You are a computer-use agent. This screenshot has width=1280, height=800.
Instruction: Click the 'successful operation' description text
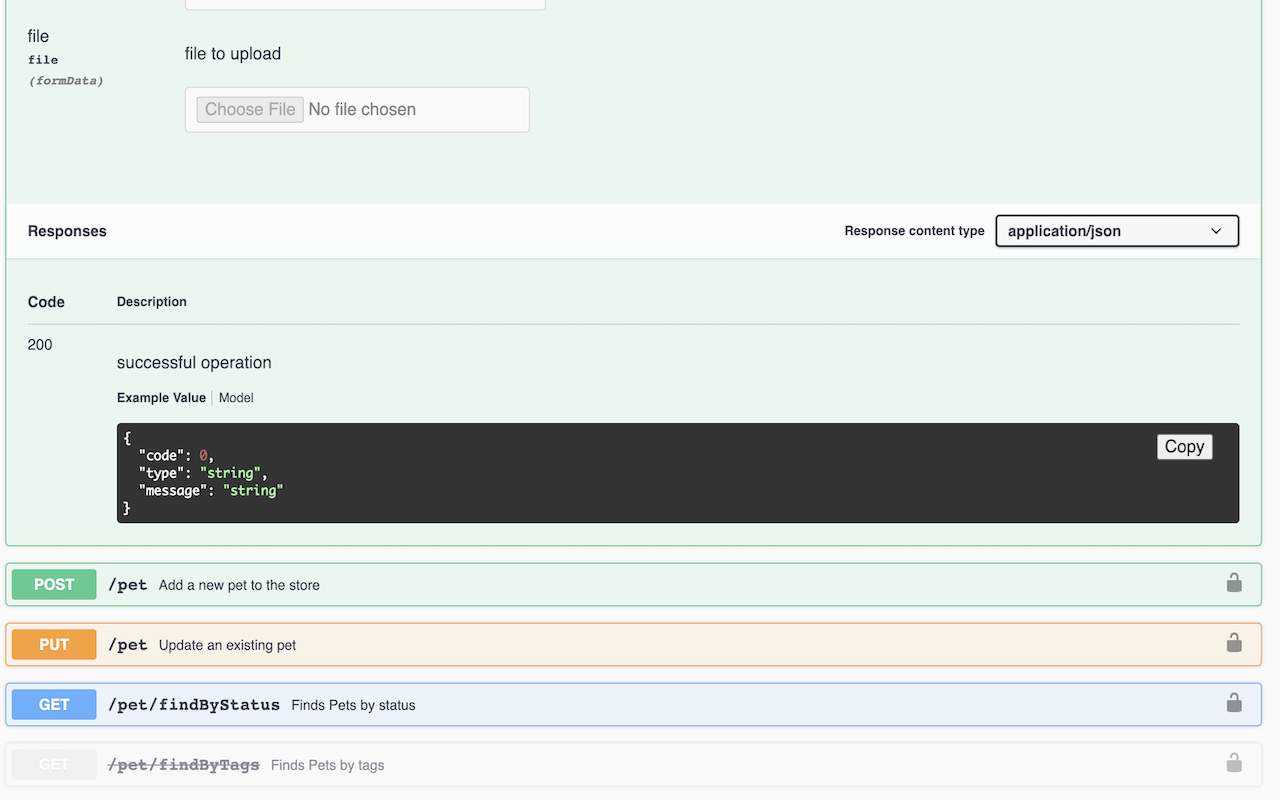(x=194, y=363)
